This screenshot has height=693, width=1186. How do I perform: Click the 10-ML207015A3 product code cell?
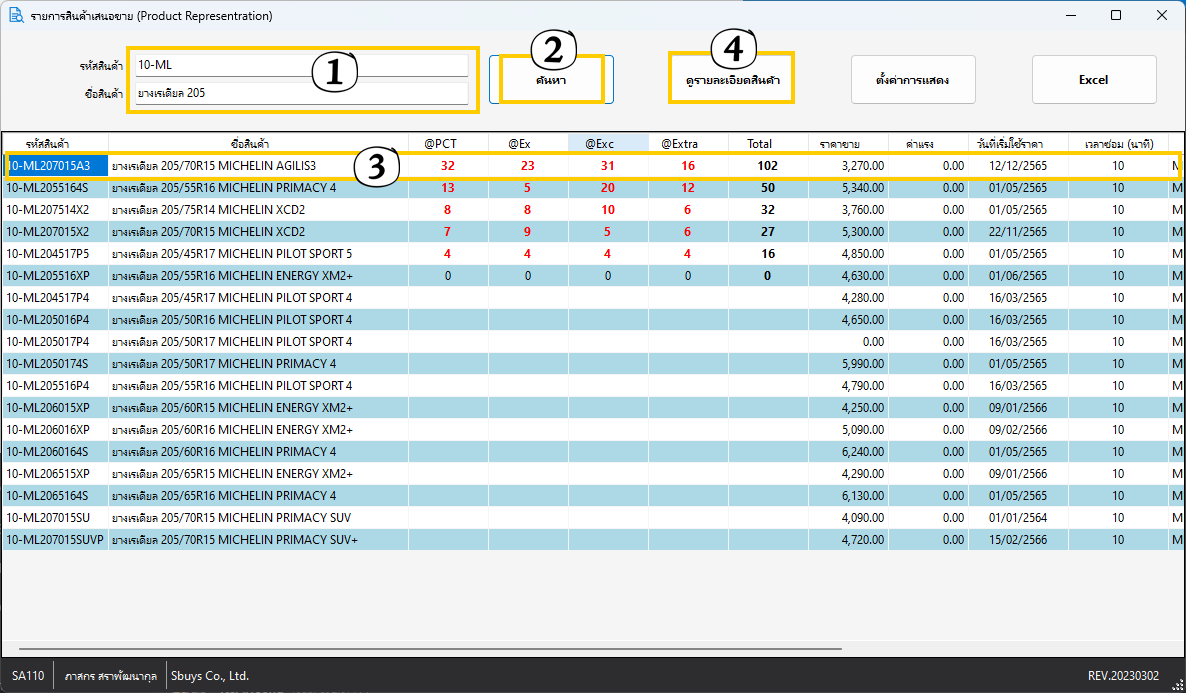pyautogui.click(x=56, y=166)
